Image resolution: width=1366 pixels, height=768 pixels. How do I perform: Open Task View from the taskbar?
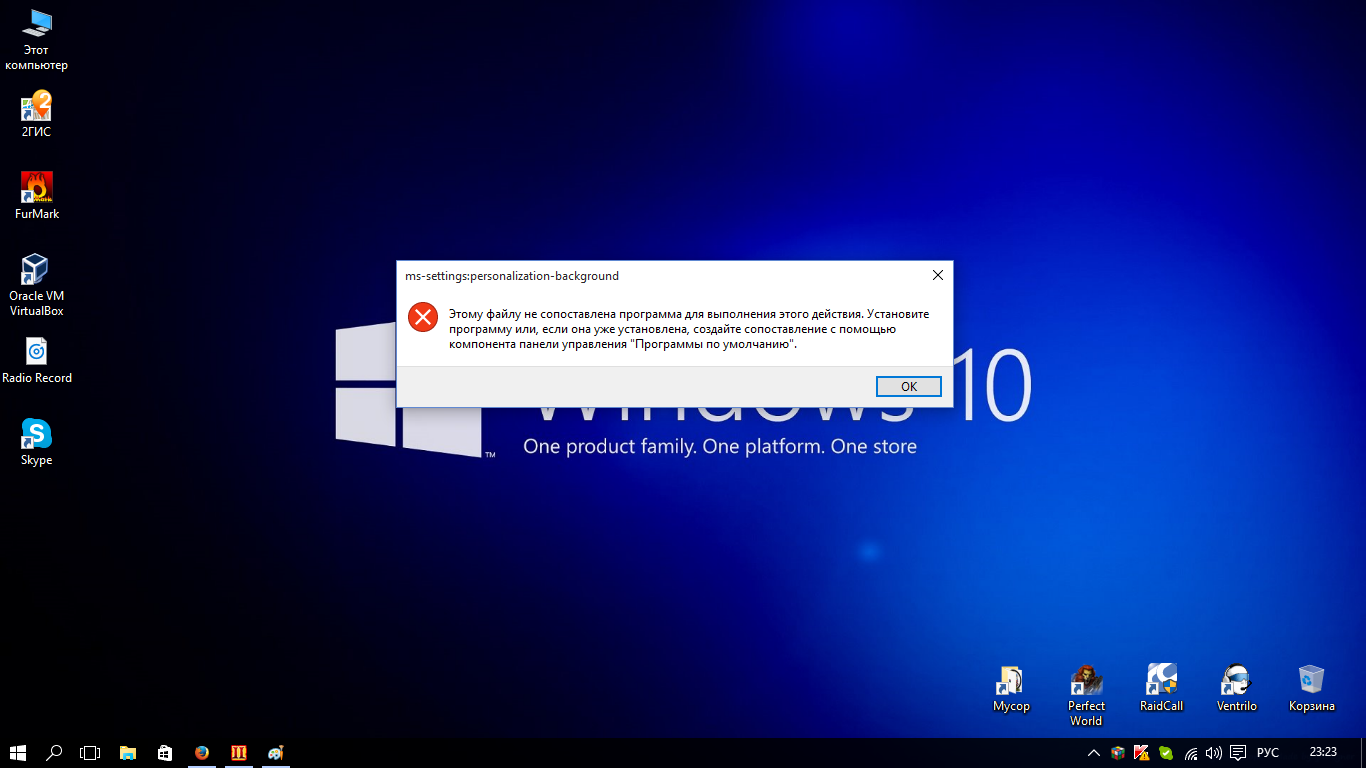point(91,752)
